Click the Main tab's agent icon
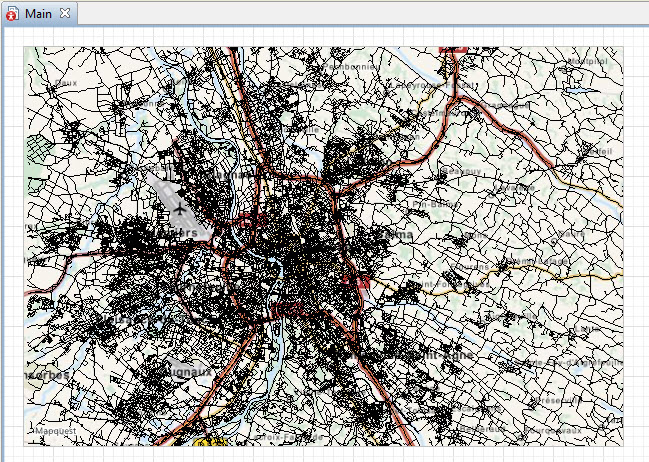The width and height of the screenshot is (649, 462). click(12, 14)
